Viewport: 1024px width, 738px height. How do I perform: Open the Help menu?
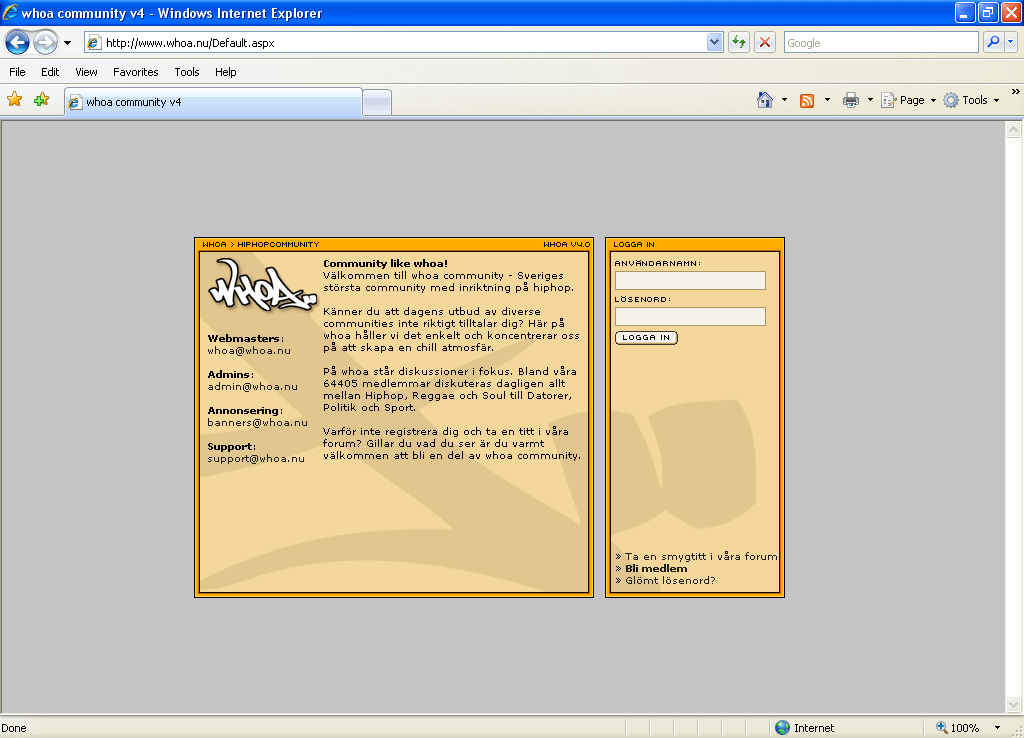pyautogui.click(x=226, y=72)
